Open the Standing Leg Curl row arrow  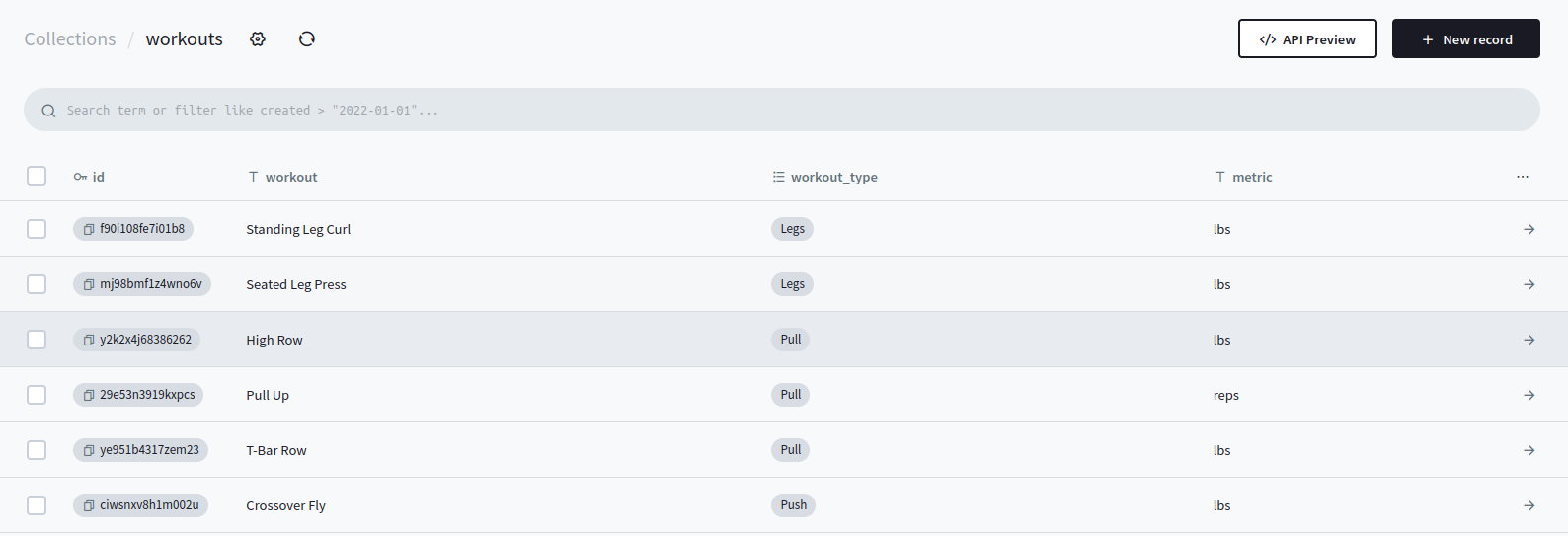pyautogui.click(x=1529, y=229)
